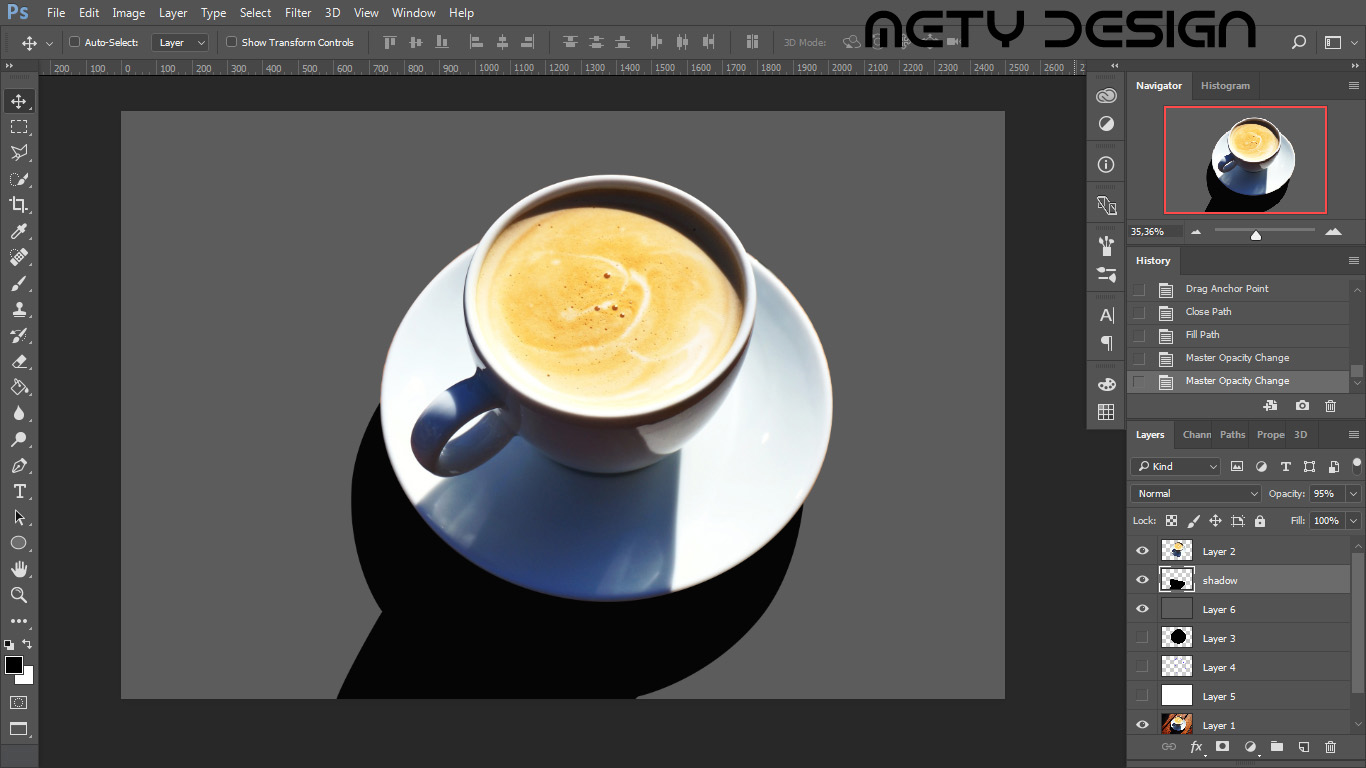Enable Show Transform Controls checkbox
Image resolution: width=1366 pixels, height=768 pixels.
point(232,42)
